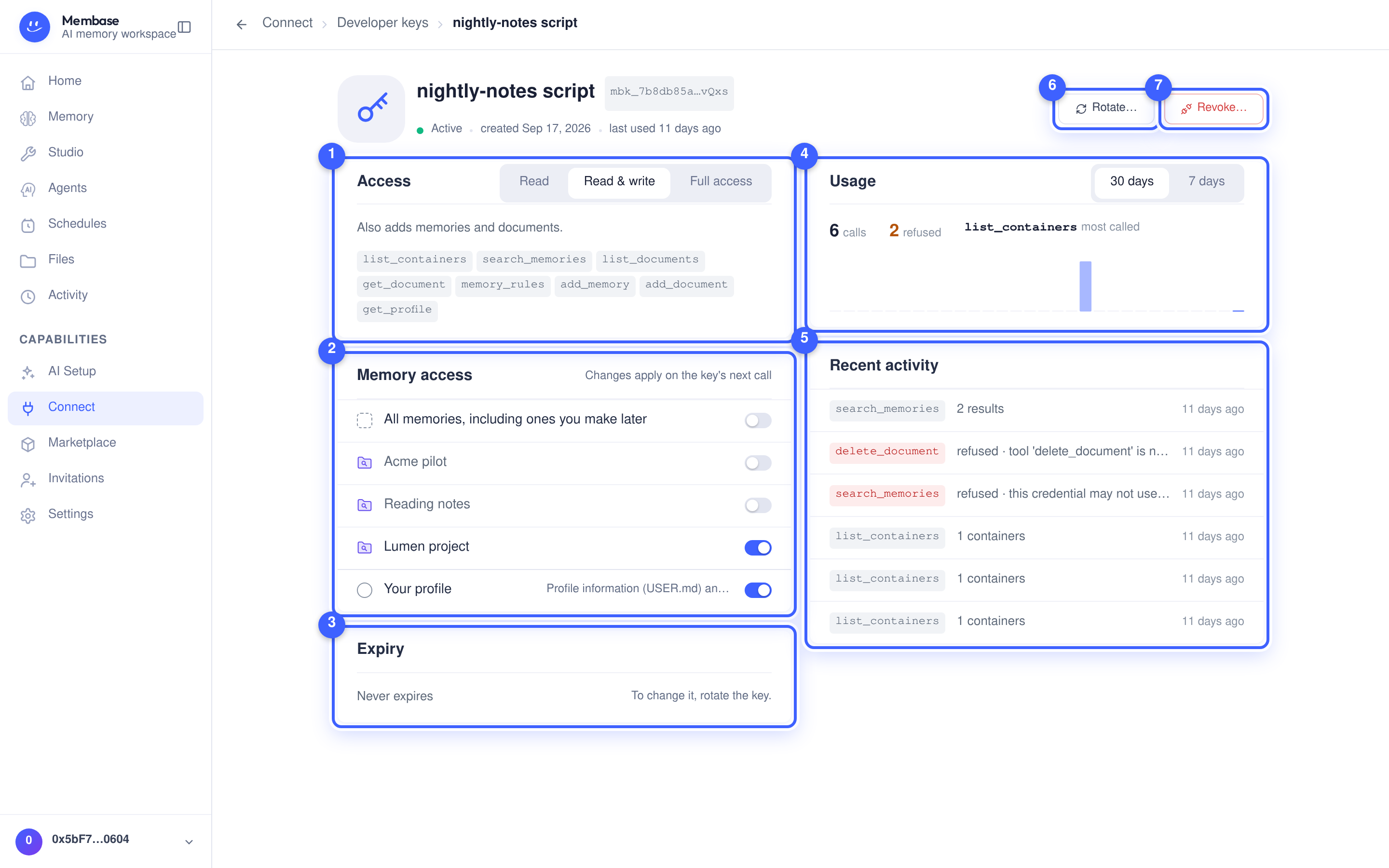Open Studio wrench icon
This screenshot has width=1389, height=868.
point(28,153)
